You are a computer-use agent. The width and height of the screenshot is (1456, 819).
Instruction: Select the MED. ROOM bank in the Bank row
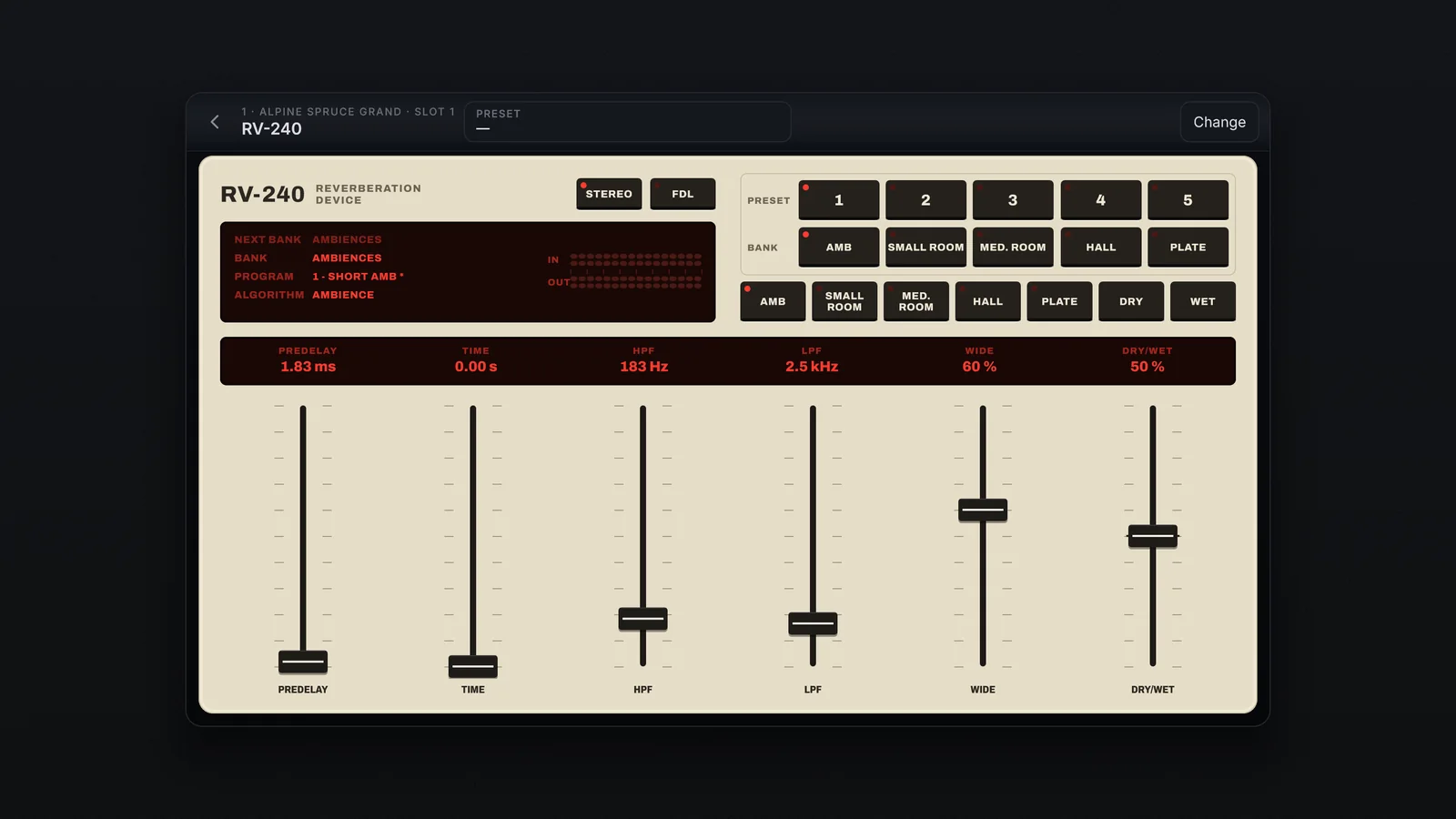pos(1013,247)
